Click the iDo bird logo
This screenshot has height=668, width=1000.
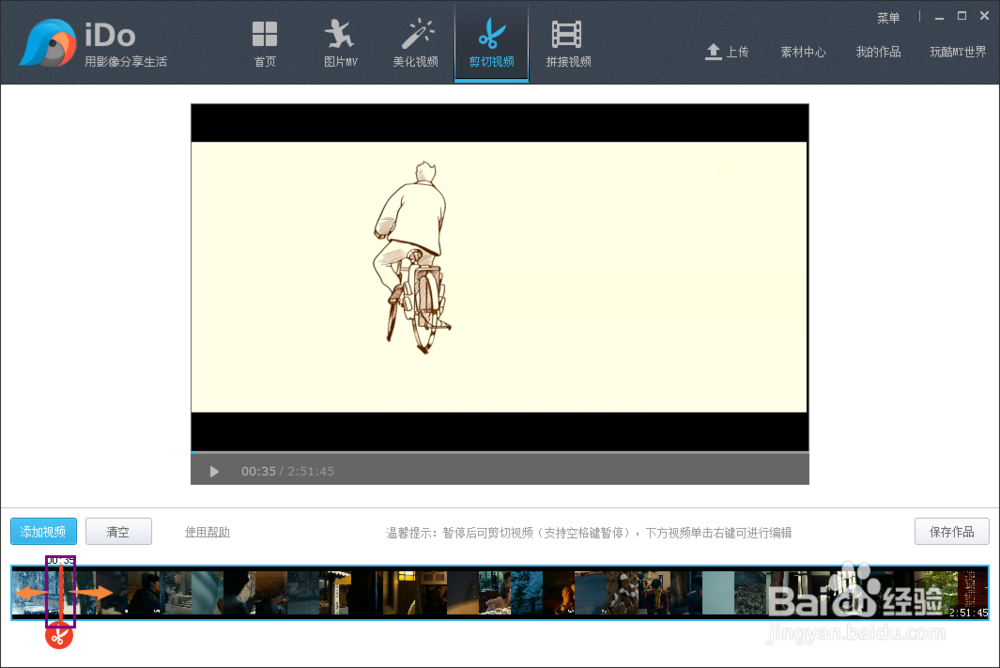(47, 43)
